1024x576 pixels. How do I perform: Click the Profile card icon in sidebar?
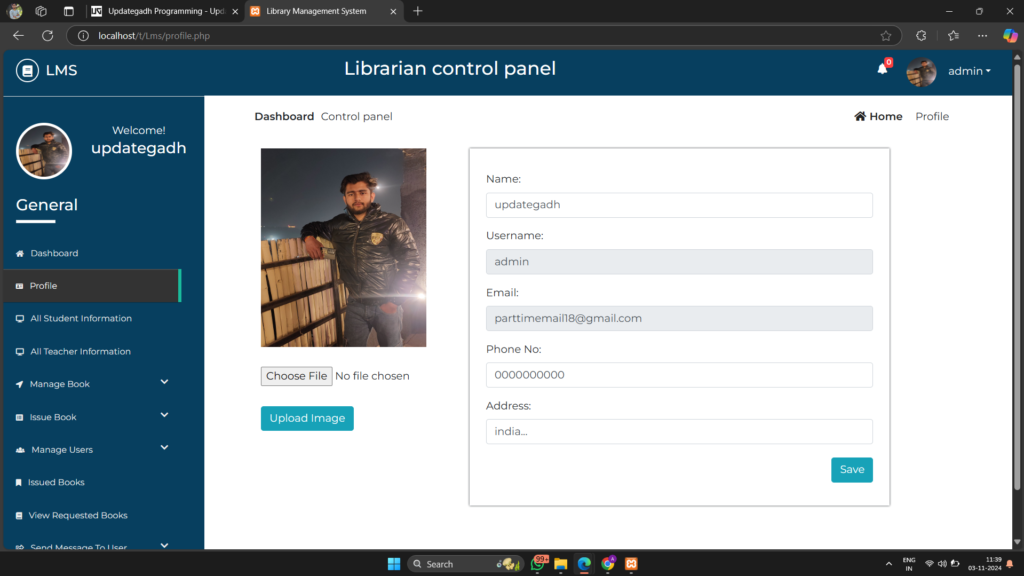point(19,286)
